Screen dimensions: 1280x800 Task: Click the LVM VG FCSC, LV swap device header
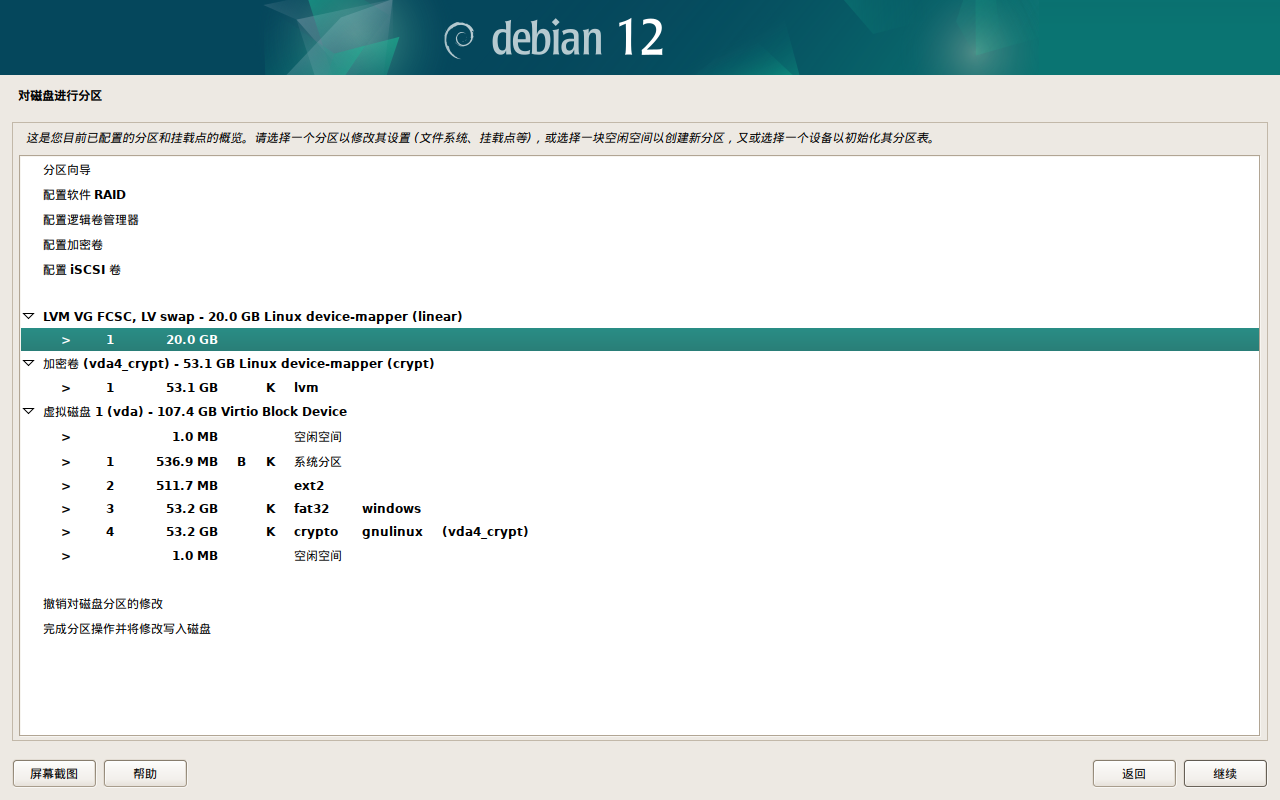252,316
